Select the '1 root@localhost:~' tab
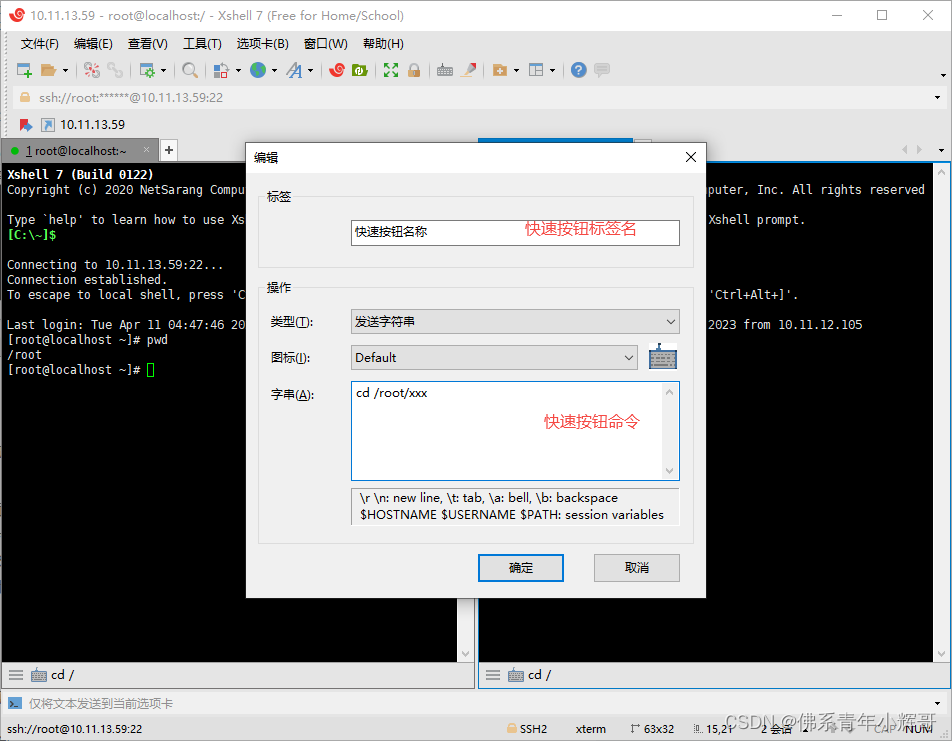This screenshot has height=741, width=952. [76, 151]
